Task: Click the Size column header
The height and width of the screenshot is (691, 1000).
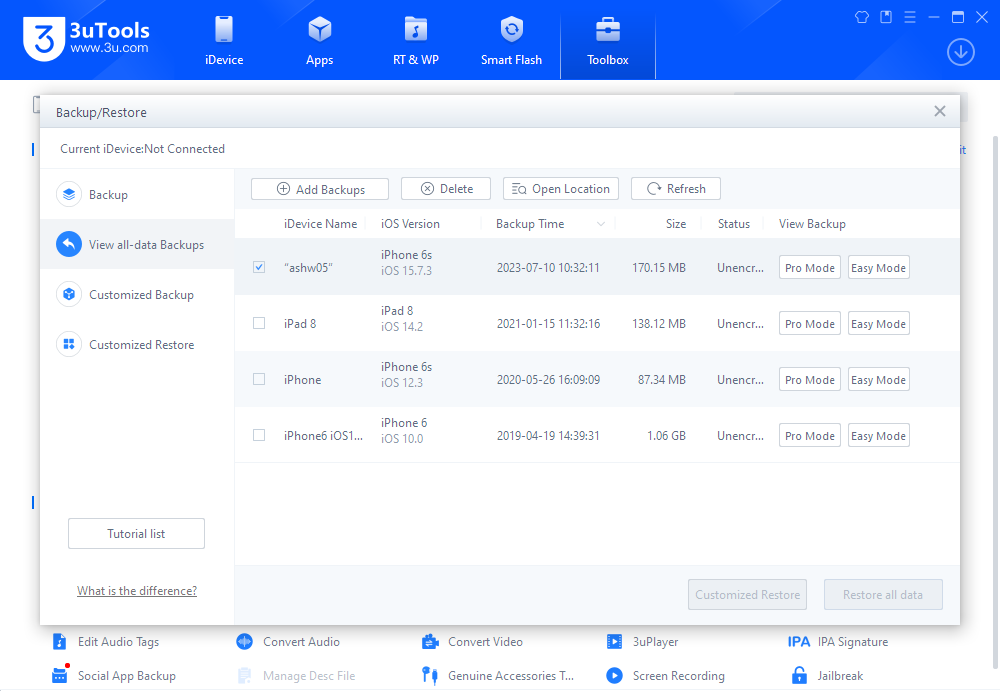Action: coord(675,224)
